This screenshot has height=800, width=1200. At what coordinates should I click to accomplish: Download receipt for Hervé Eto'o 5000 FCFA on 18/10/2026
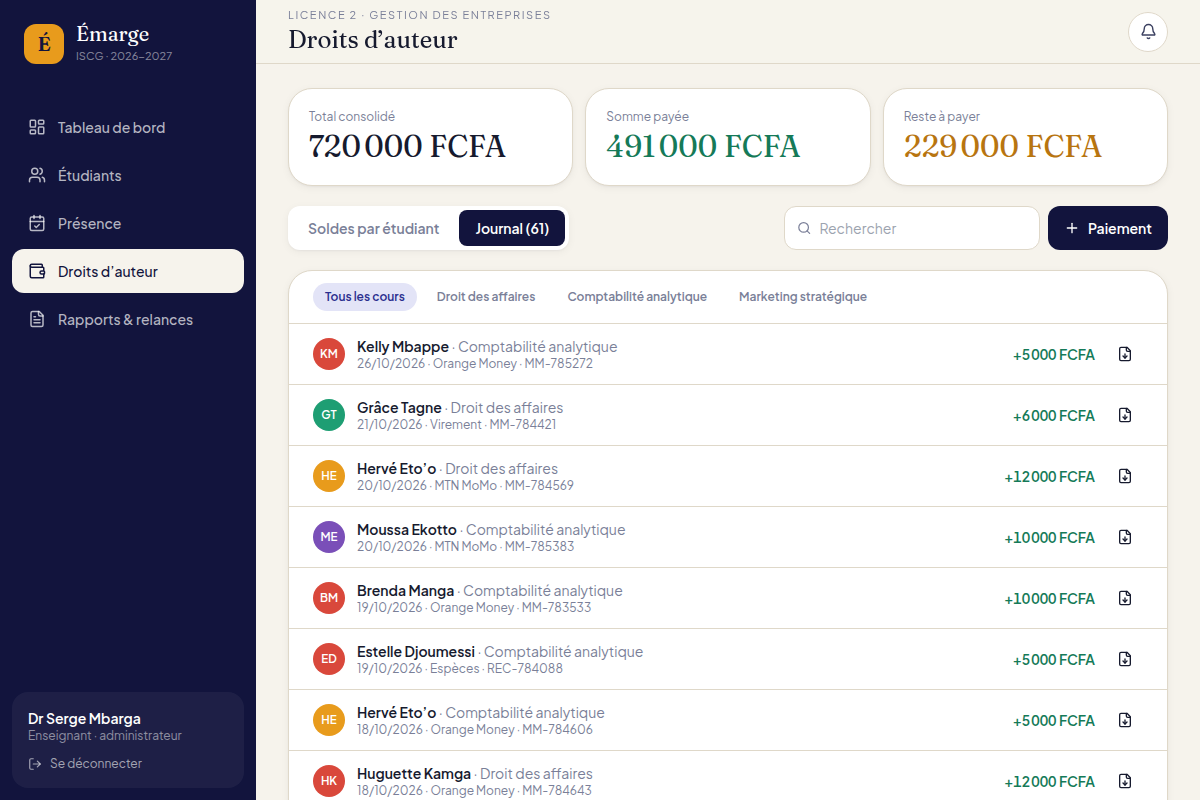[x=1125, y=720]
